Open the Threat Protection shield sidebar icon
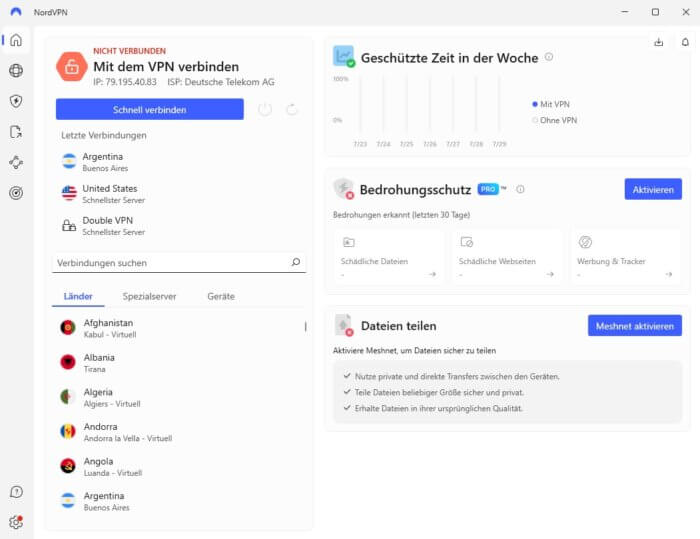700x539 pixels. (16, 101)
